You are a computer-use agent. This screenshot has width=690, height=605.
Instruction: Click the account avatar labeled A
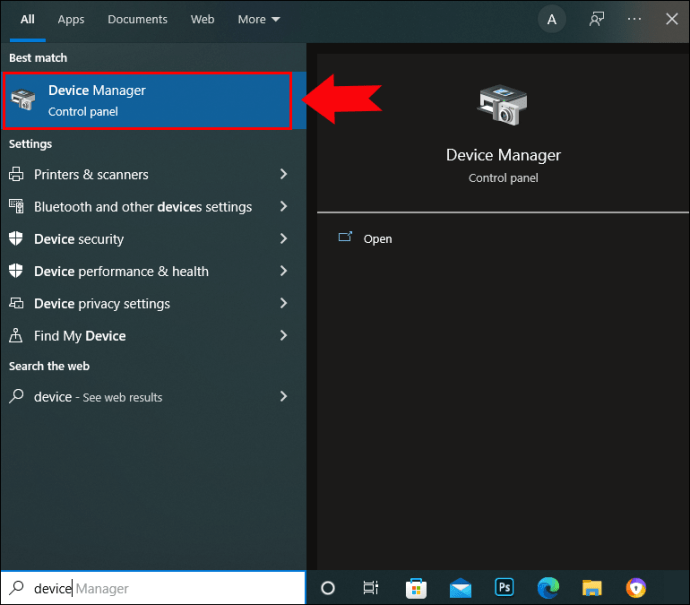pos(551,19)
